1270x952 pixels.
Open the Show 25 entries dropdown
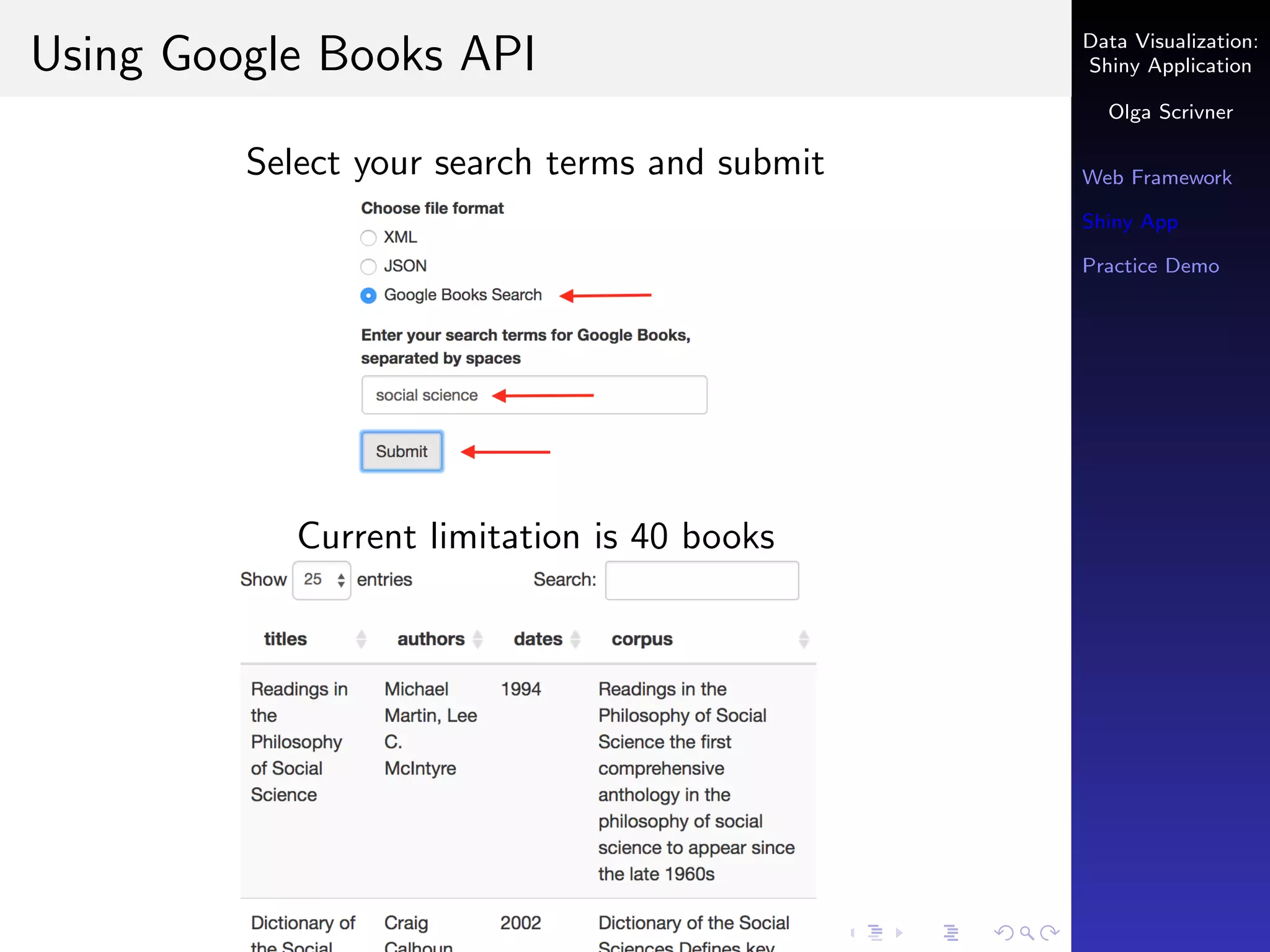322,580
